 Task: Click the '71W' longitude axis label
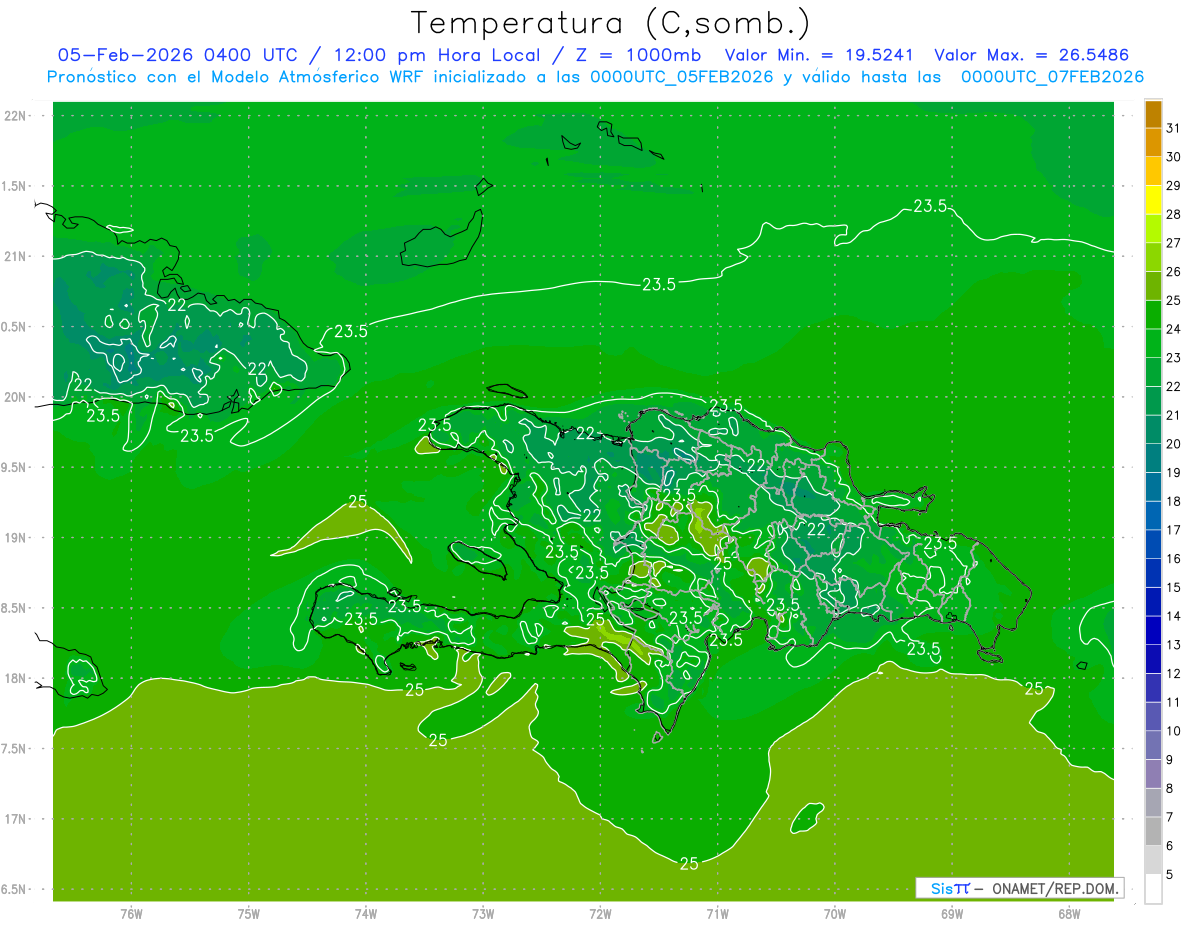pyautogui.click(x=717, y=913)
